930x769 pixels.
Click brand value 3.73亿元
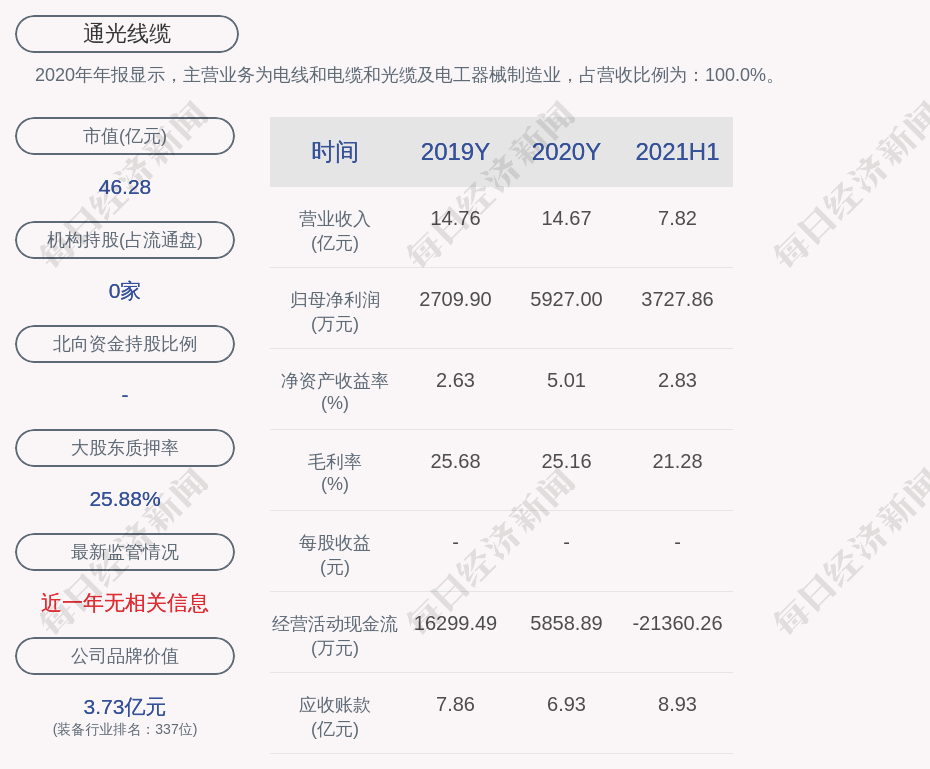(x=125, y=707)
